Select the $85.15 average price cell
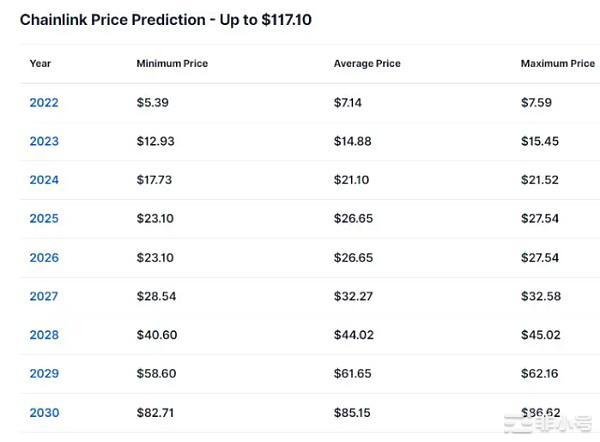This screenshot has width=600, height=442. (352, 412)
